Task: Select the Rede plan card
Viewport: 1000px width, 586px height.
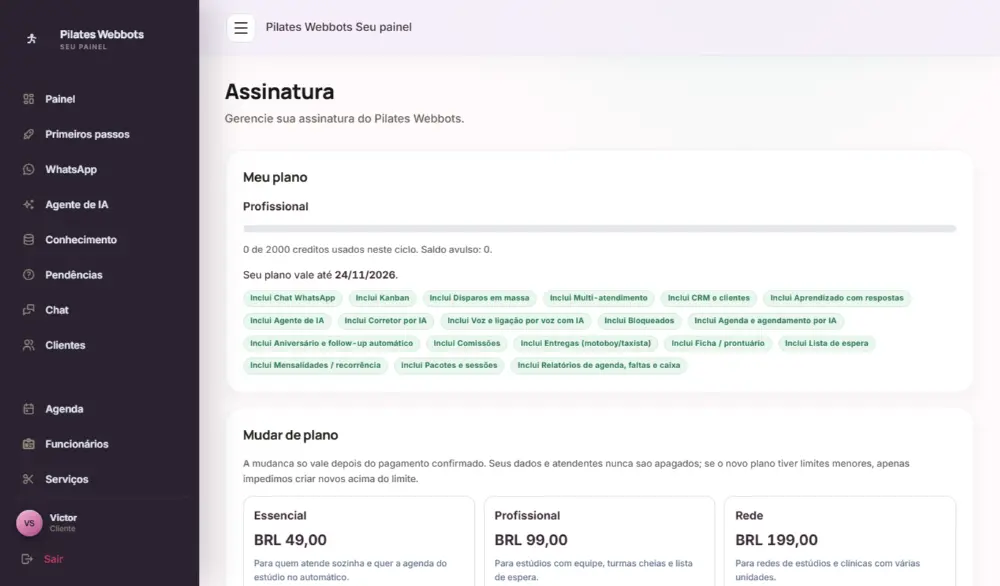Action: 840,541
